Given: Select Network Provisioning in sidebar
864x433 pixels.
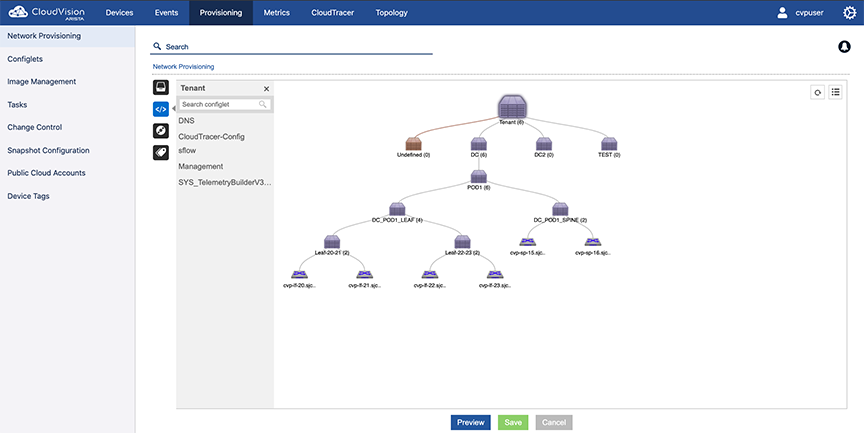Looking at the screenshot, I should click(x=67, y=36).
